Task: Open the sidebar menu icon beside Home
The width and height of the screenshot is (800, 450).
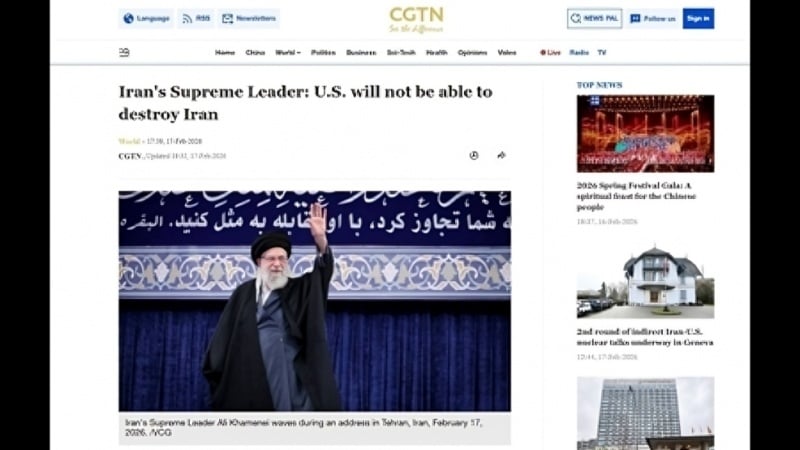Action: pos(124,52)
